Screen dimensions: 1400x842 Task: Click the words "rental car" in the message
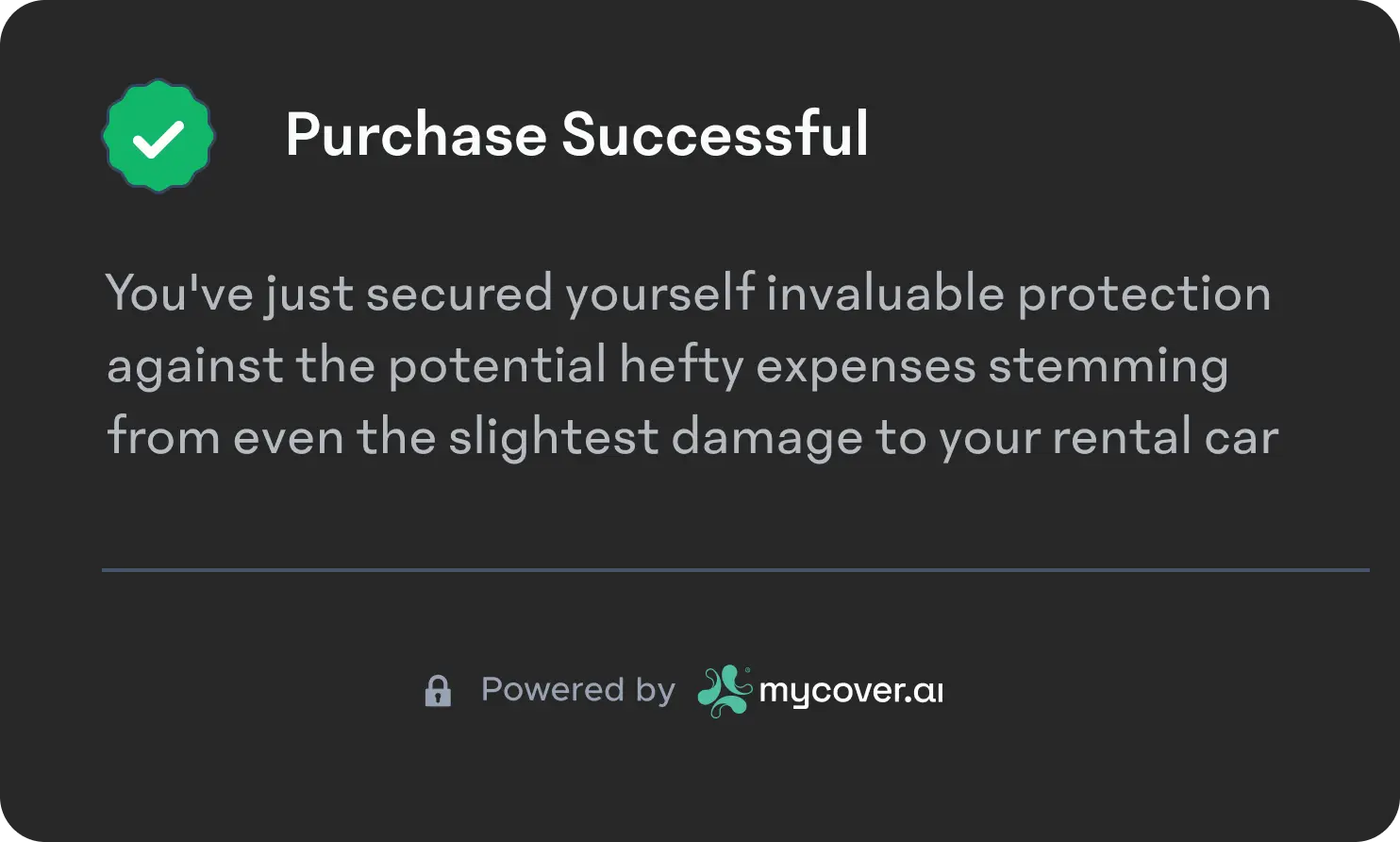pyautogui.click(x=1165, y=438)
